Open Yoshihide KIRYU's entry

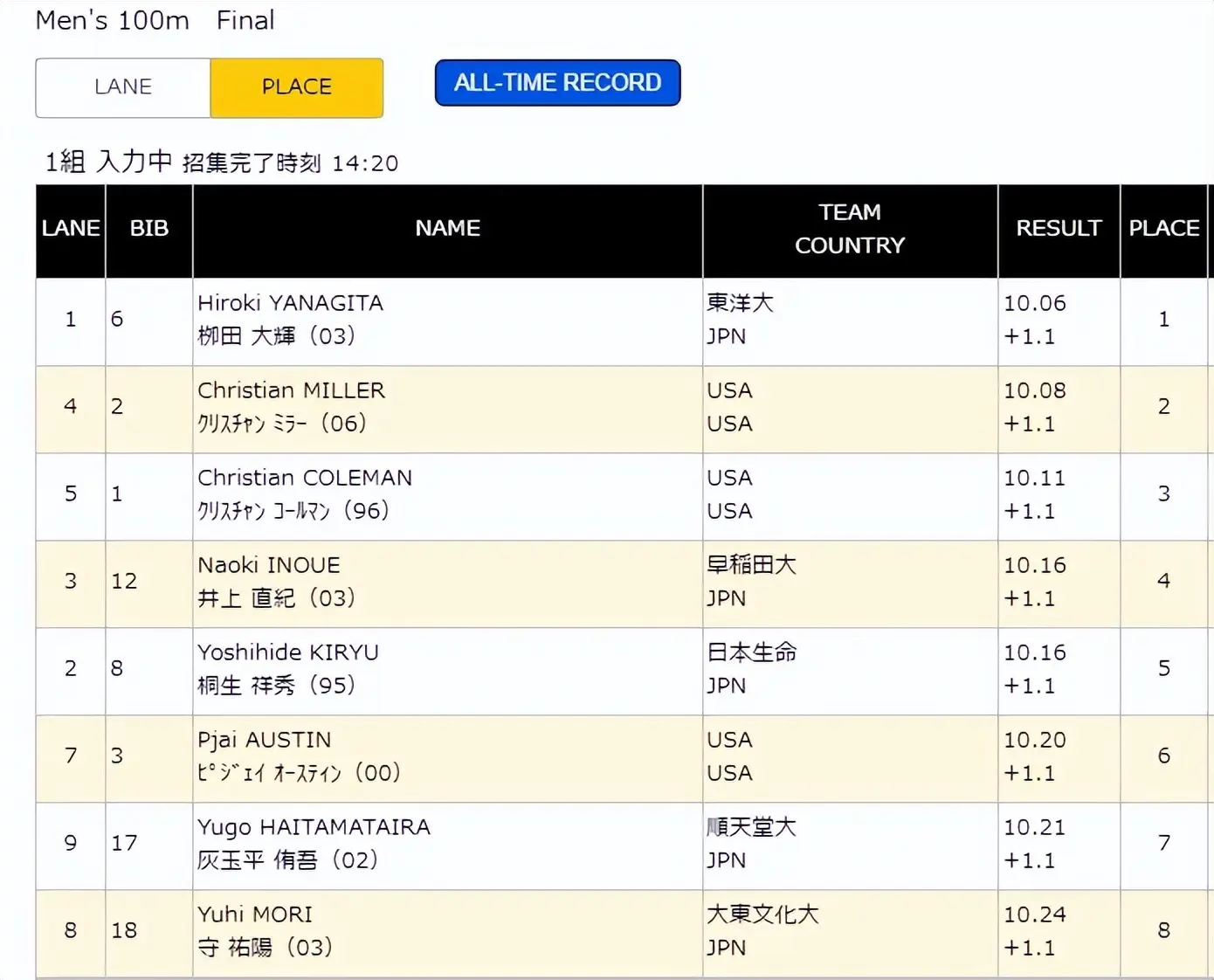287,652
